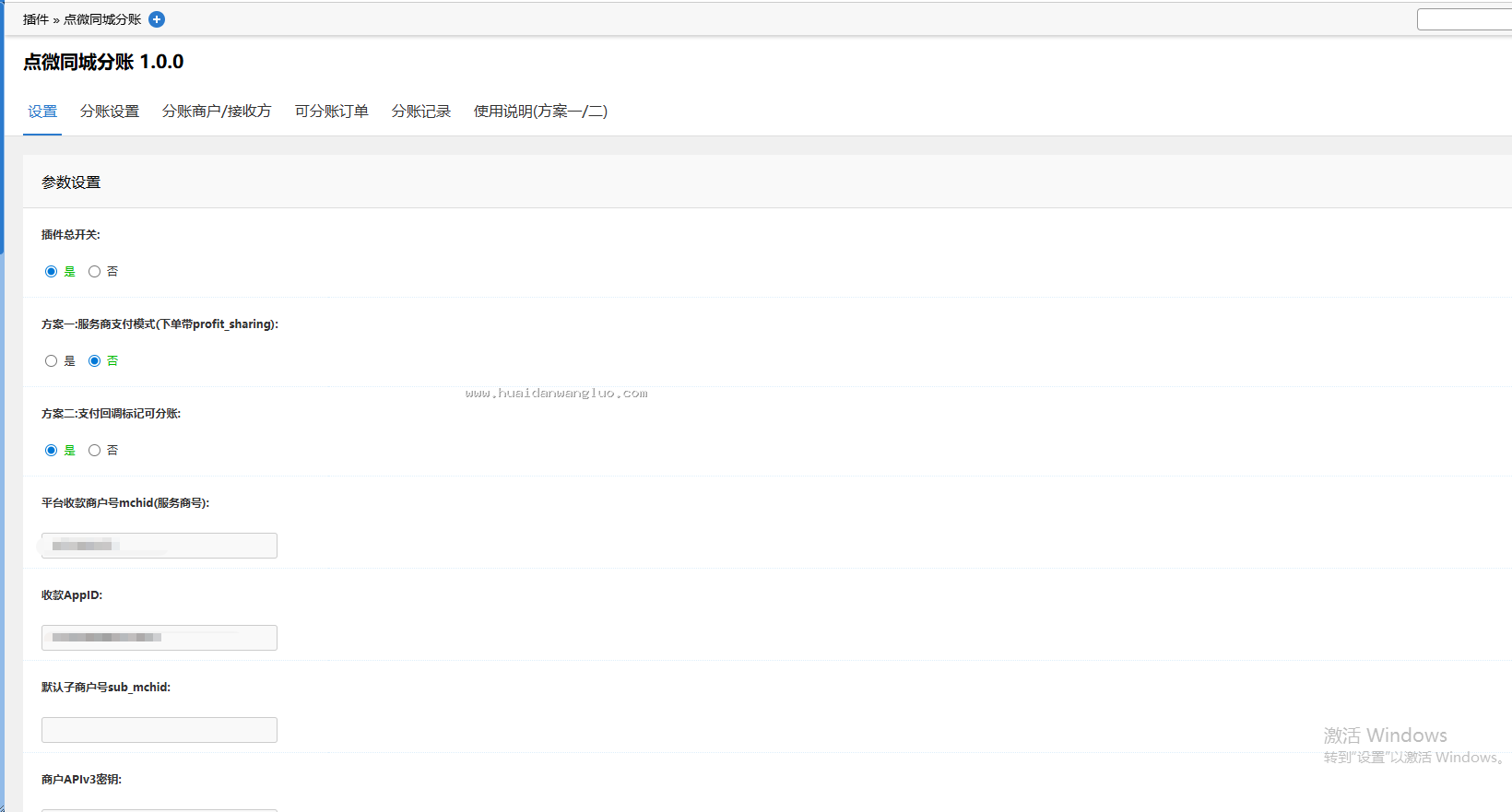Open 使用说明(方案一/二) tab
The image size is (1512, 812).
[x=540, y=112]
